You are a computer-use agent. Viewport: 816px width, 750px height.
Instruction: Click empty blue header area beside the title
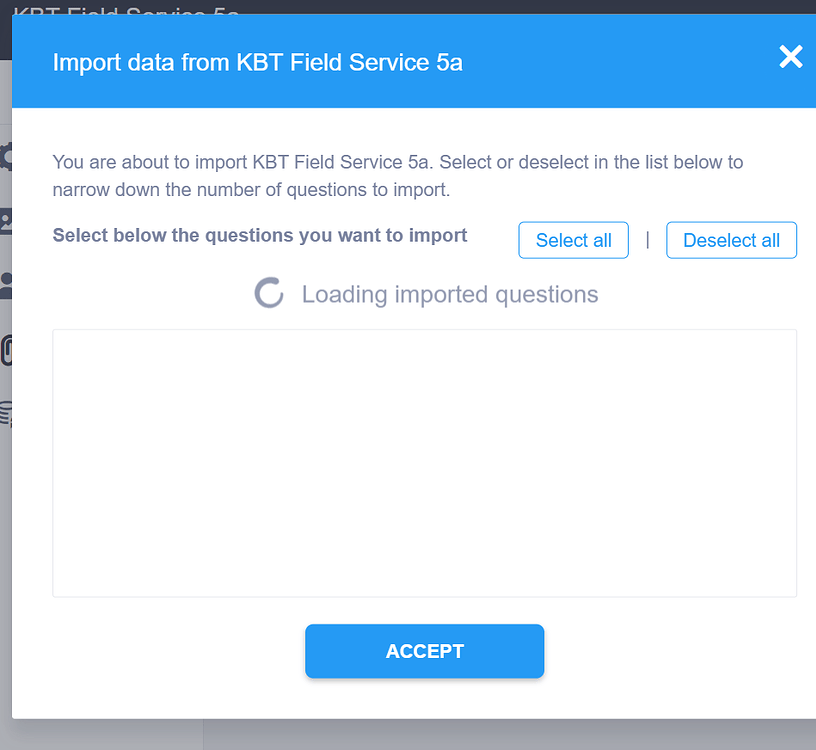click(x=620, y=63)
